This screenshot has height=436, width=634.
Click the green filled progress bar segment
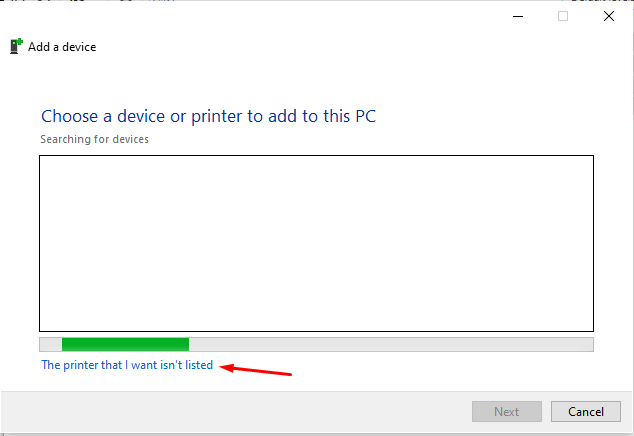click(125, 344)
